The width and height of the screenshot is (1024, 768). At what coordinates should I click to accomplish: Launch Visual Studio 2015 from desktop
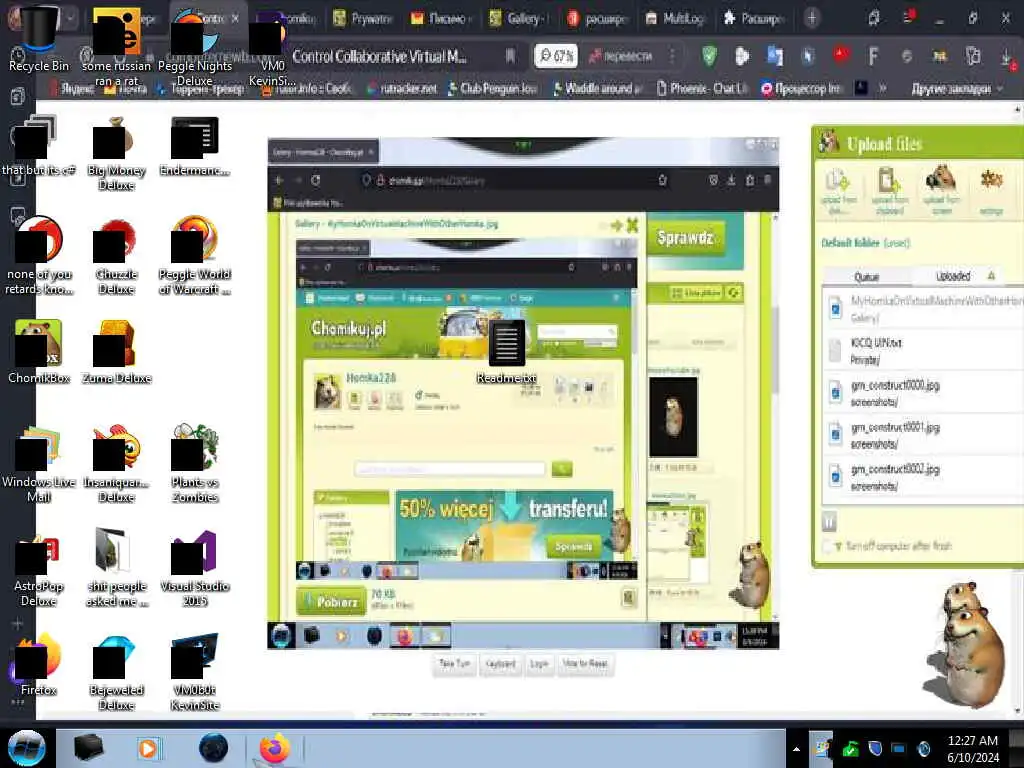pyautogui.click(x=195, y=568)
